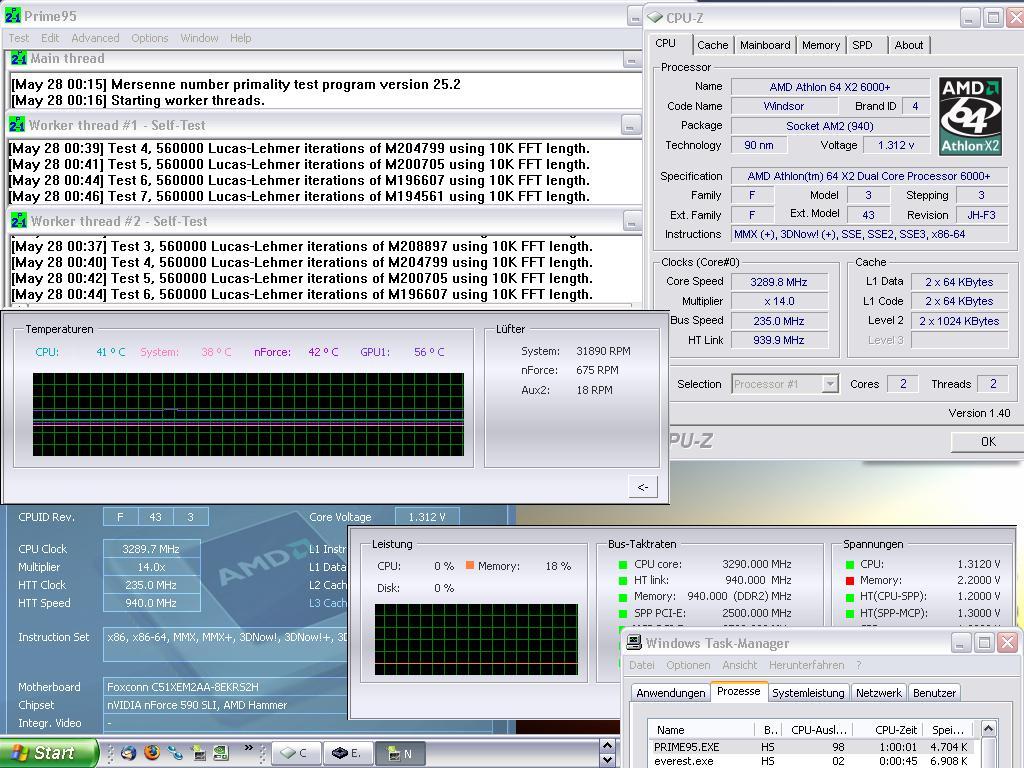Switch to the Memory tab in CPU-Z
1024x768 pixels.
tap(821, 45)
